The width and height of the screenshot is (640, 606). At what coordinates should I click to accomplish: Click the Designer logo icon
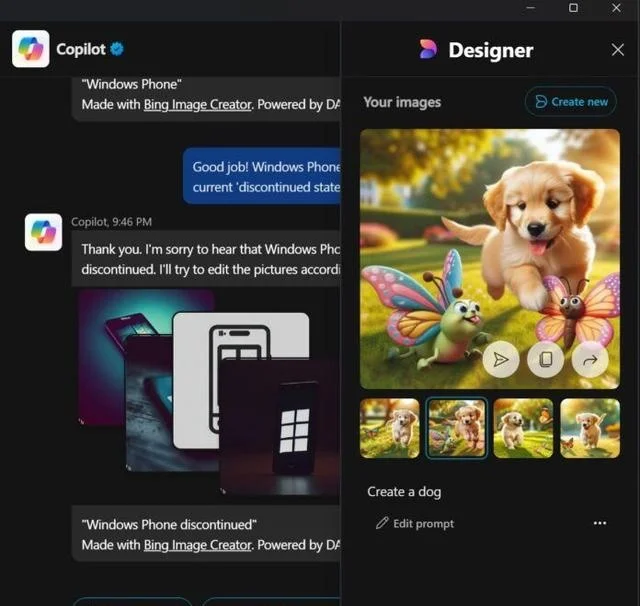click(428, 50)
